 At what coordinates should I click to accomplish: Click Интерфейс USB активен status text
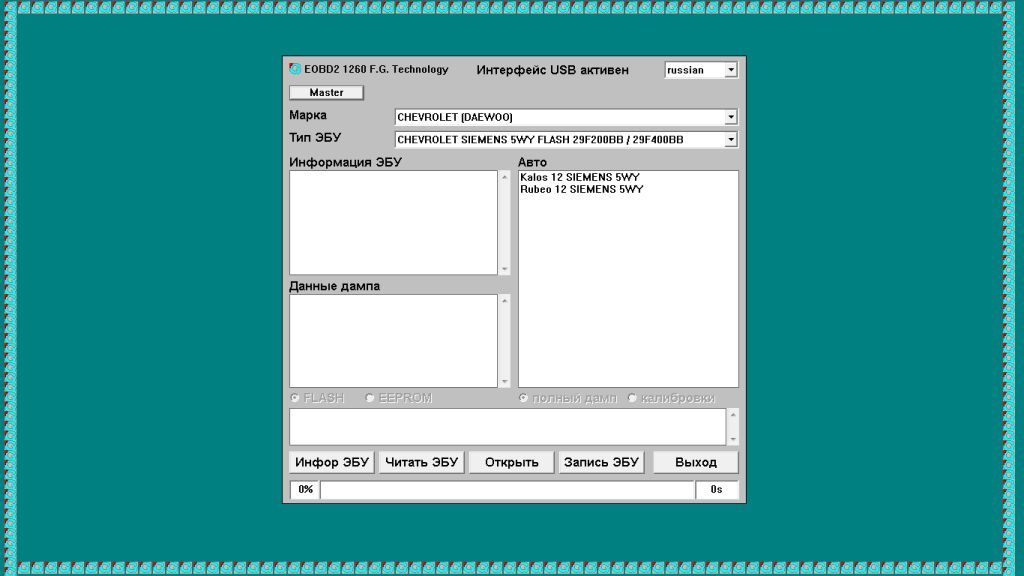click(552, 70)
